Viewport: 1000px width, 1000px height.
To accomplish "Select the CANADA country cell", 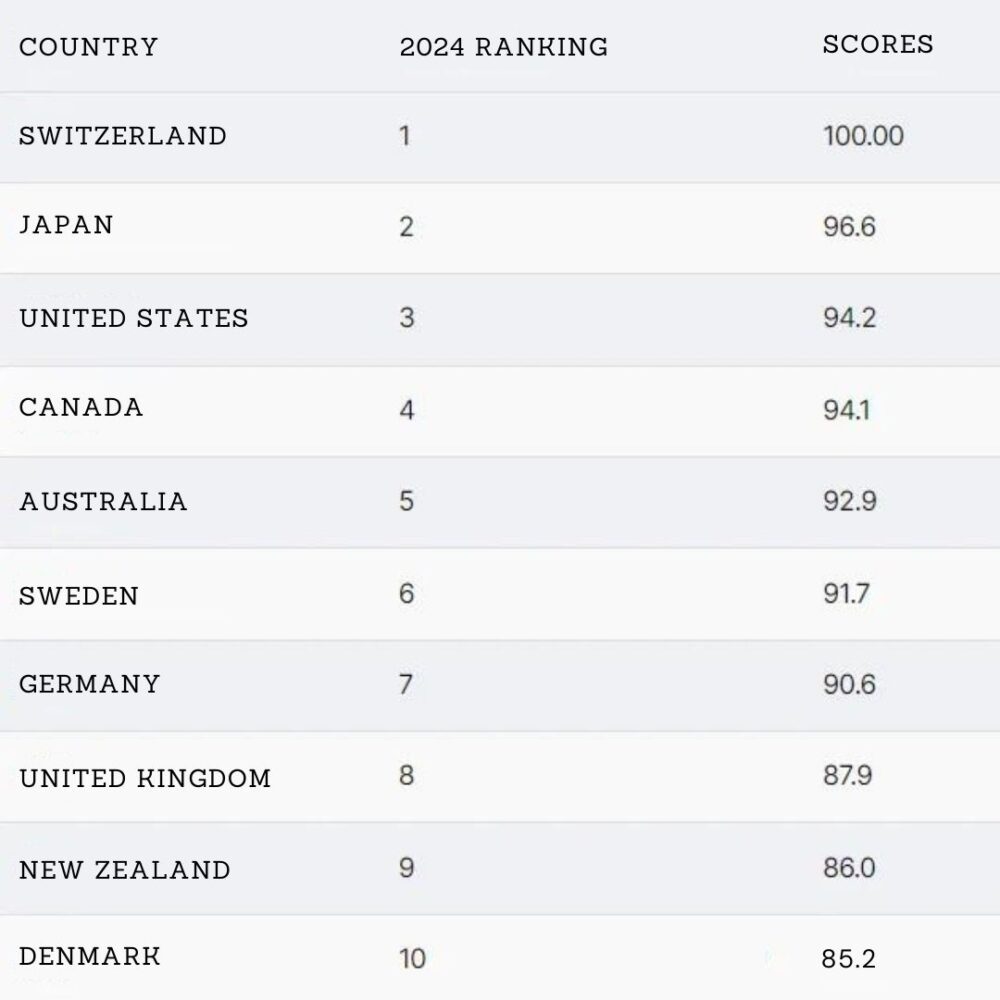I will coord(81,407).
